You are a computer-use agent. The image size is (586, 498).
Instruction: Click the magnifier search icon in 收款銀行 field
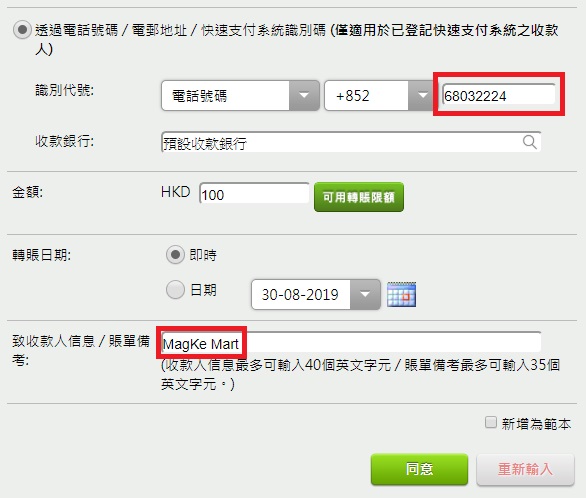[530, 142]
